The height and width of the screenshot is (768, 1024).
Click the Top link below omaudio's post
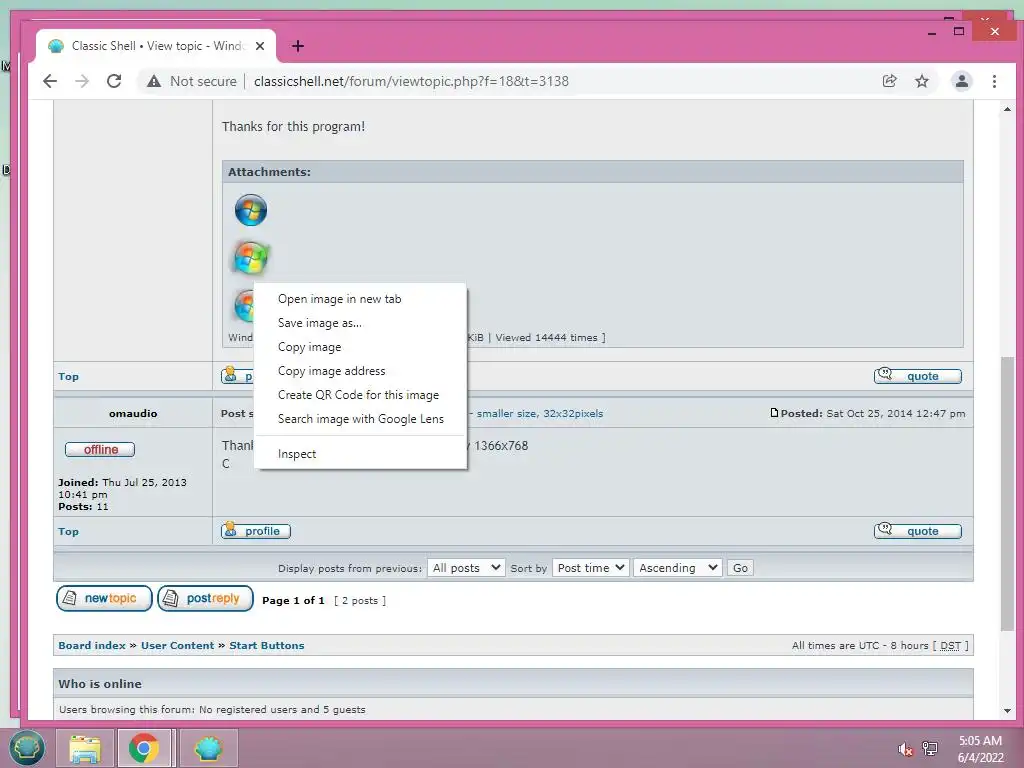coord(68,532)
